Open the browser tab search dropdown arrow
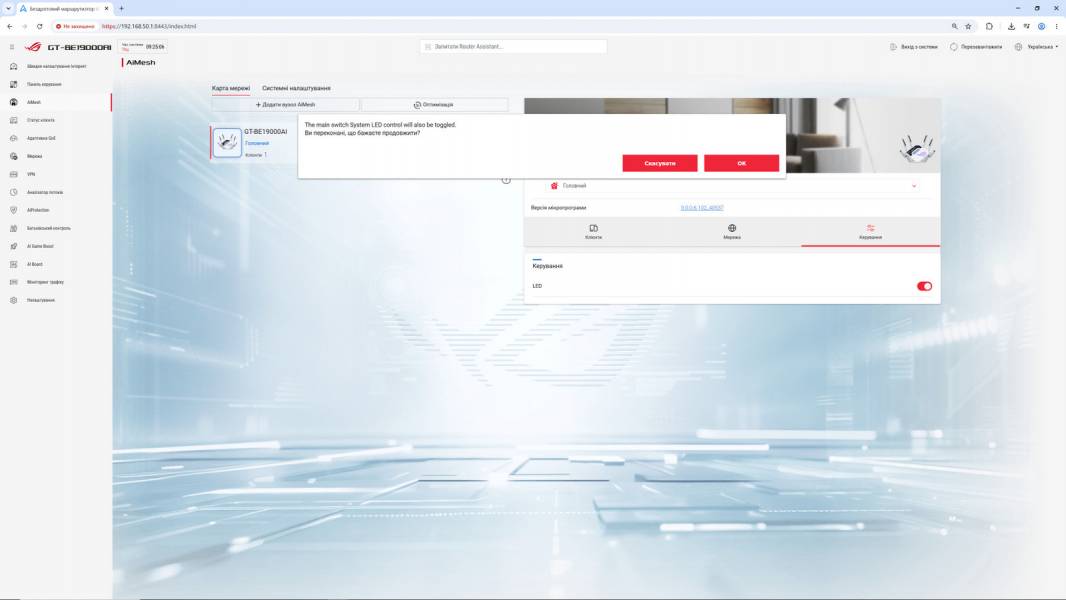 click(x=8, y=8)
